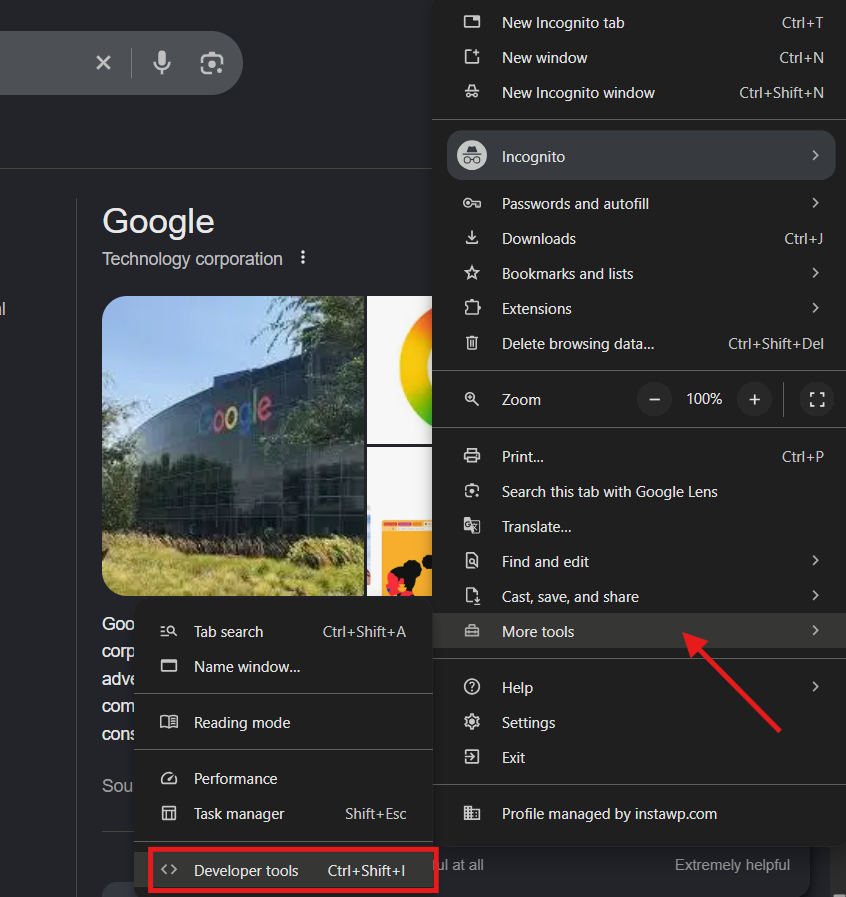Click the building icon for managed profile
This screenshot has width=846, height=897.
[x=472, y=813]
